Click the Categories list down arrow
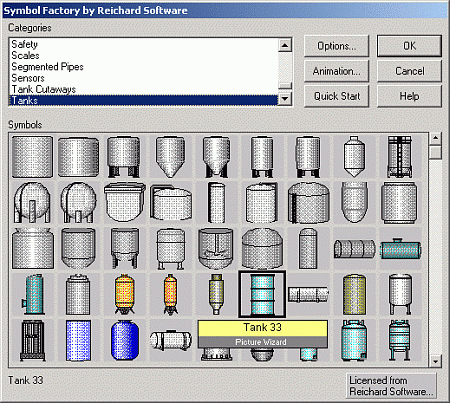Viewport: 450px width, 403px height. pyautogui.click(x=285, y=99)
